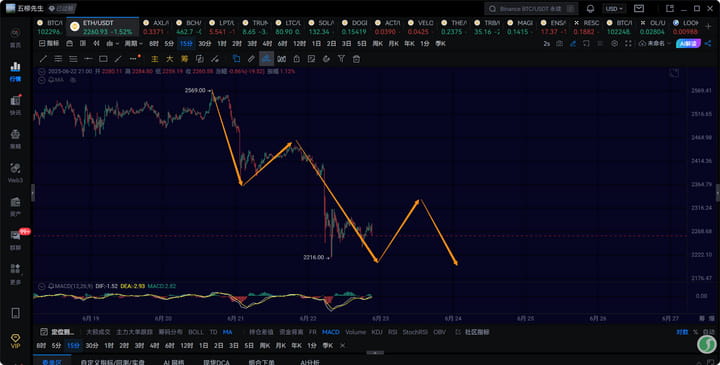Expand the 周期 period dropdown

134,44
